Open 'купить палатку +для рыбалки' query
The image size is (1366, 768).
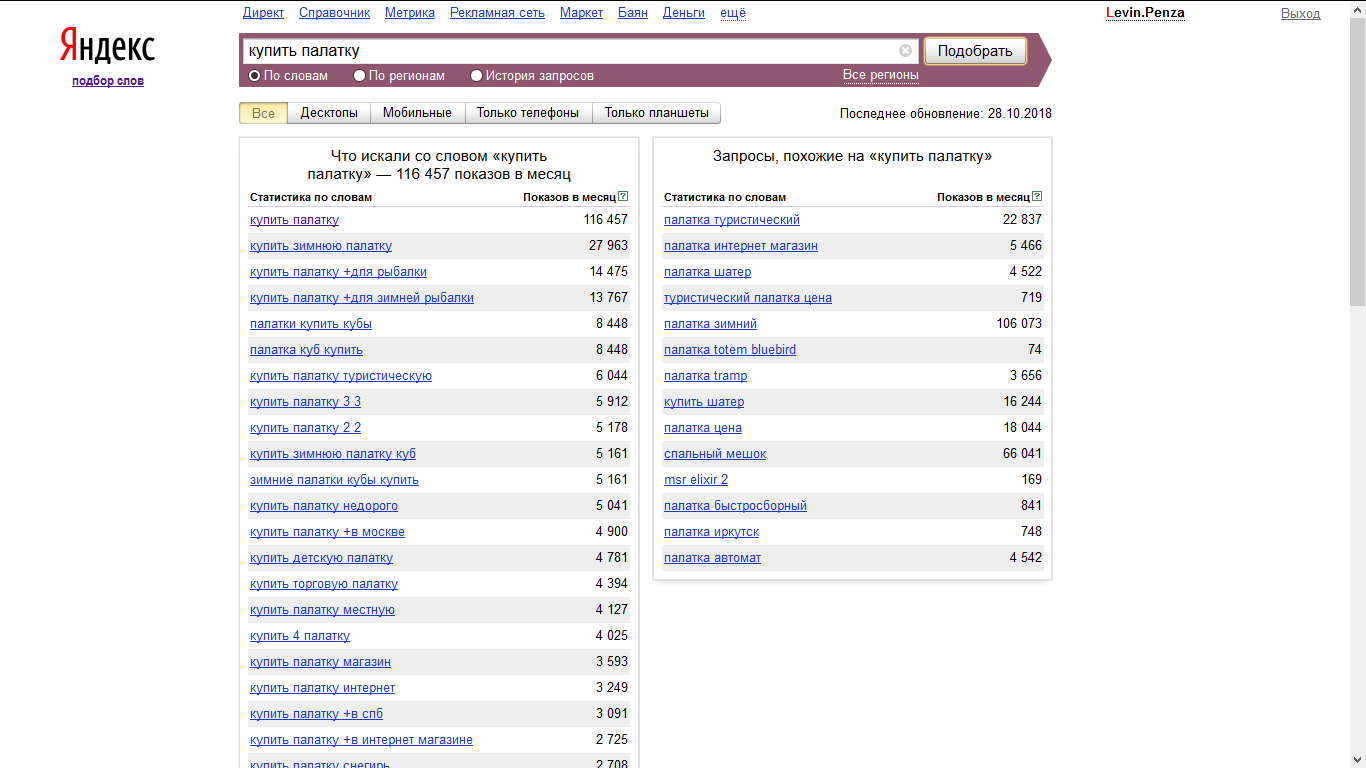pyautogui.click(x=338, y=272)
